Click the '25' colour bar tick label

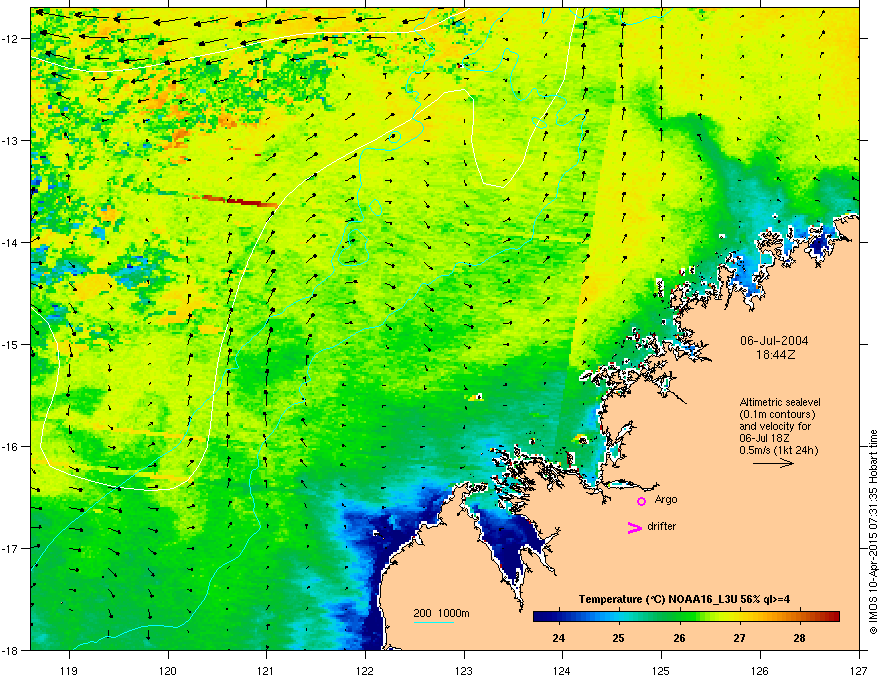618,637
